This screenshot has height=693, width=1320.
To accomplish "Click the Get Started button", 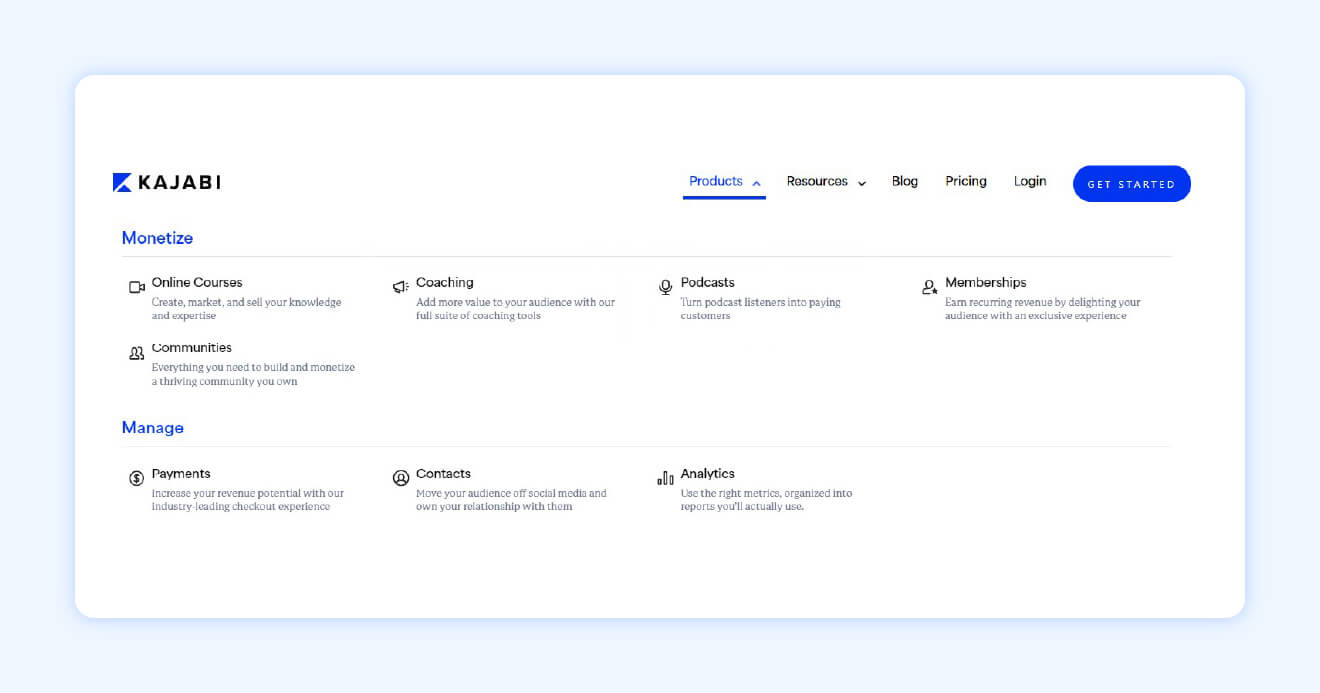I will coord(1132,184).
